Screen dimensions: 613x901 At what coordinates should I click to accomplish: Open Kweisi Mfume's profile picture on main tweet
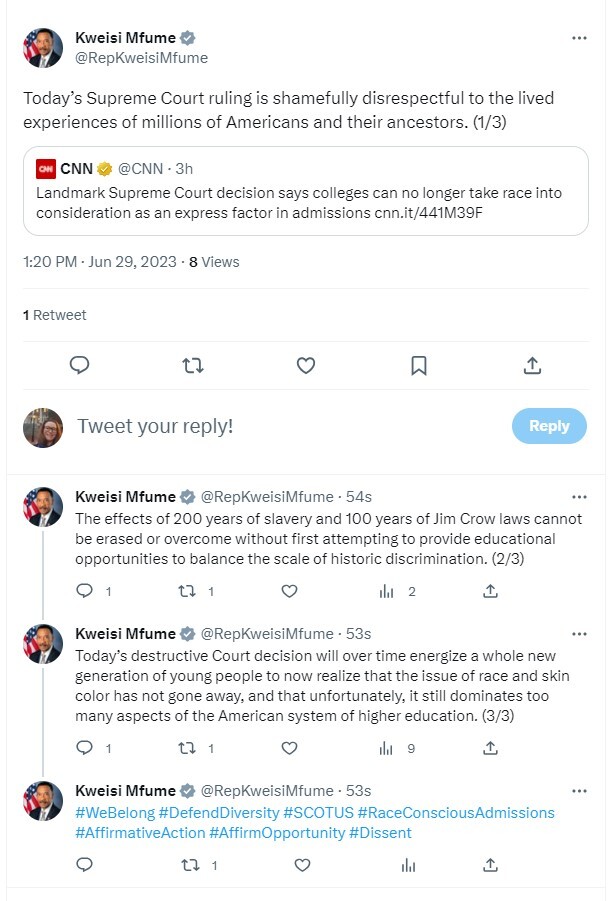[43, 47]
